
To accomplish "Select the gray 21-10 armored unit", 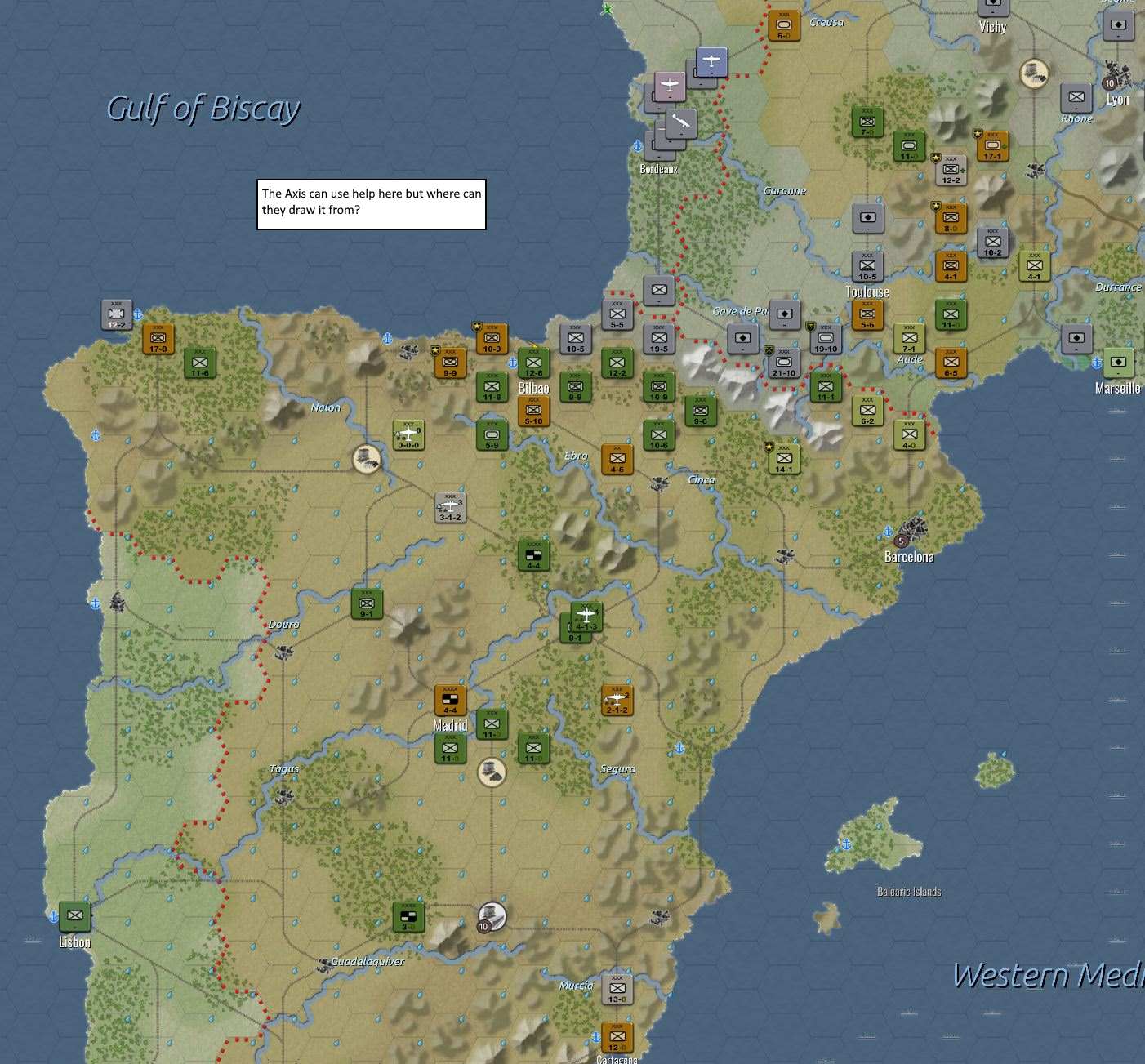I will pos(784,363).
